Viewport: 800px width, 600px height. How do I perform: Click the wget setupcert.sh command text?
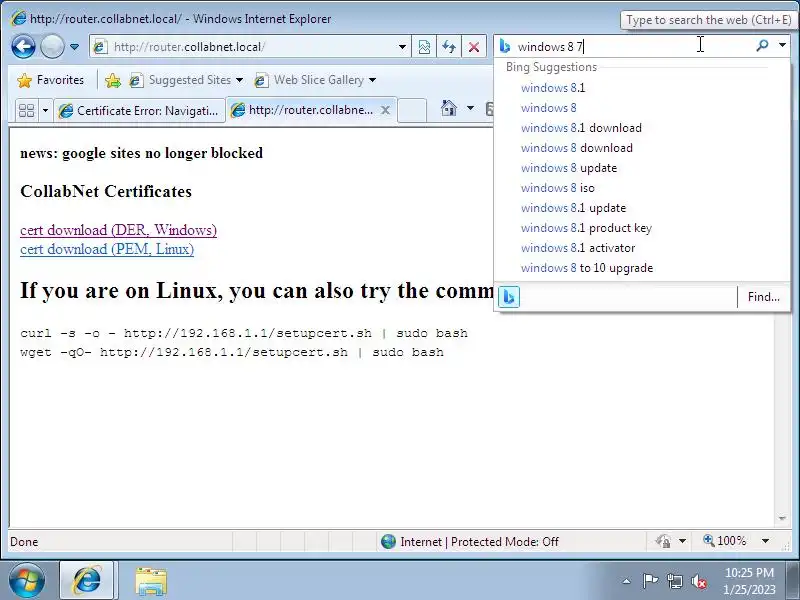pos(232,352)
